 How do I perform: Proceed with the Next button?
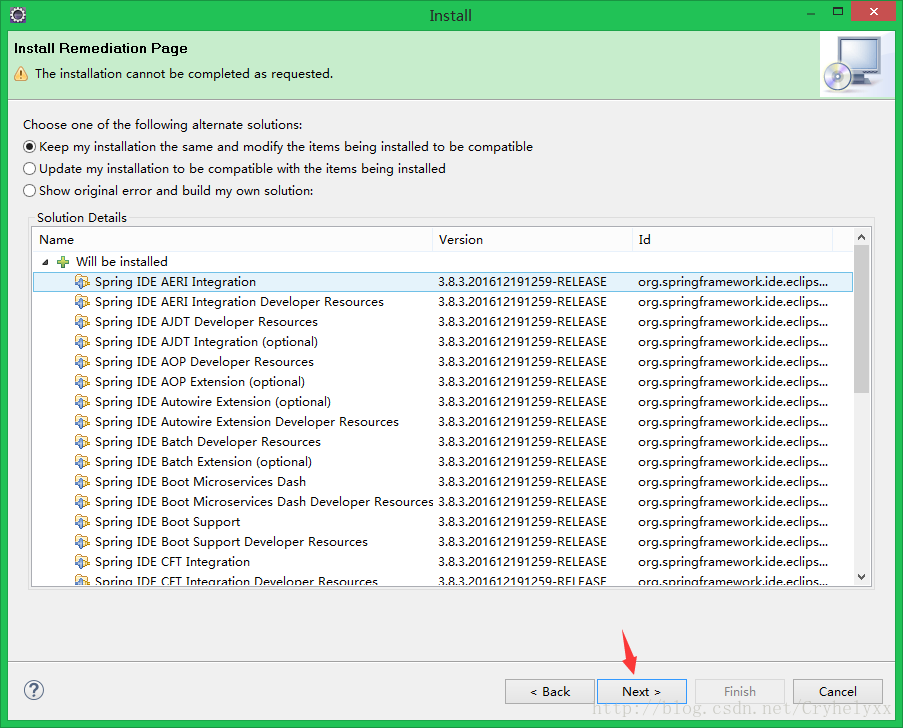click(x=642, y=692)
